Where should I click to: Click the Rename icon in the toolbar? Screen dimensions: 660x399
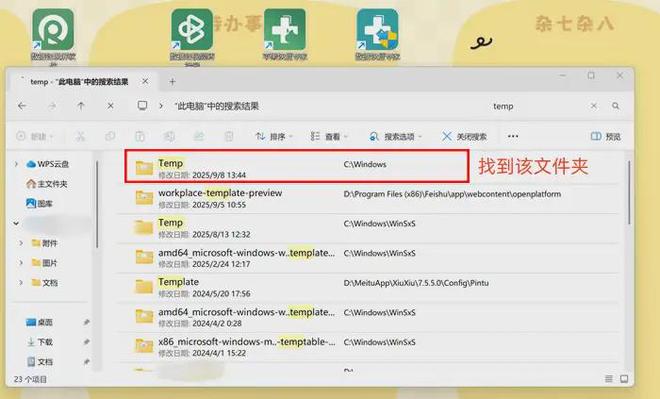169,136
